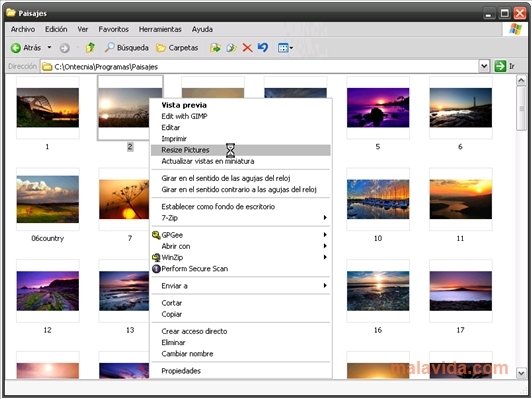
Task: Click the file name label 7
Action: [x=130, y=238]
